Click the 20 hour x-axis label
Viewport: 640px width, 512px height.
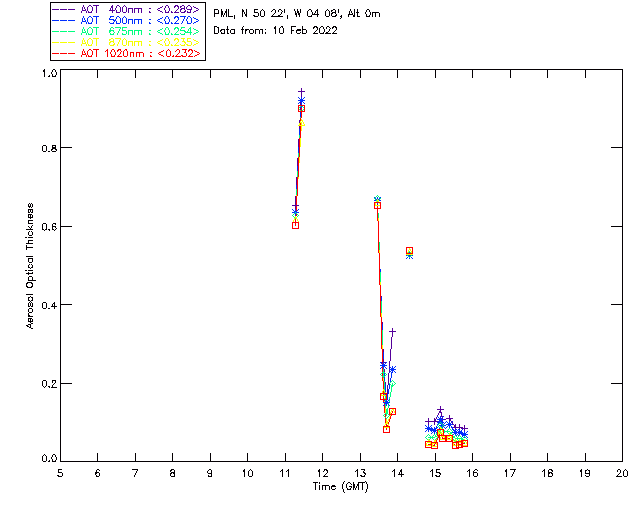pyautogui.click(x=622, y=473)
